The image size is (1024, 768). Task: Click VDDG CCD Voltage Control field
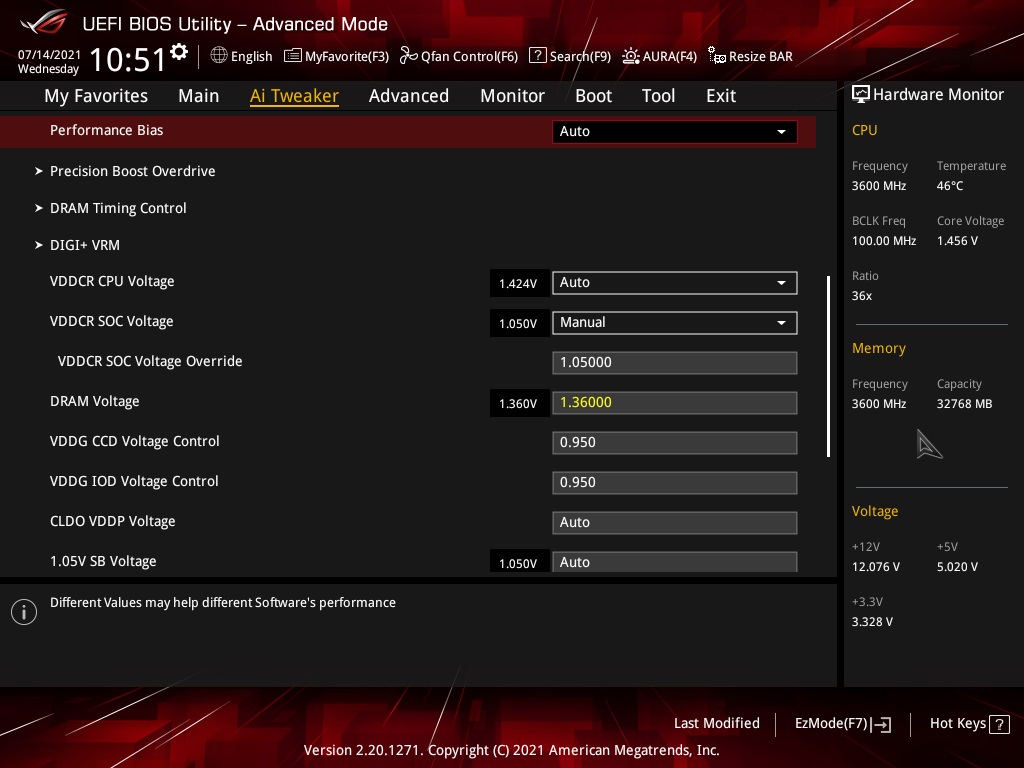pyautogui.click(x=675, y=443)
